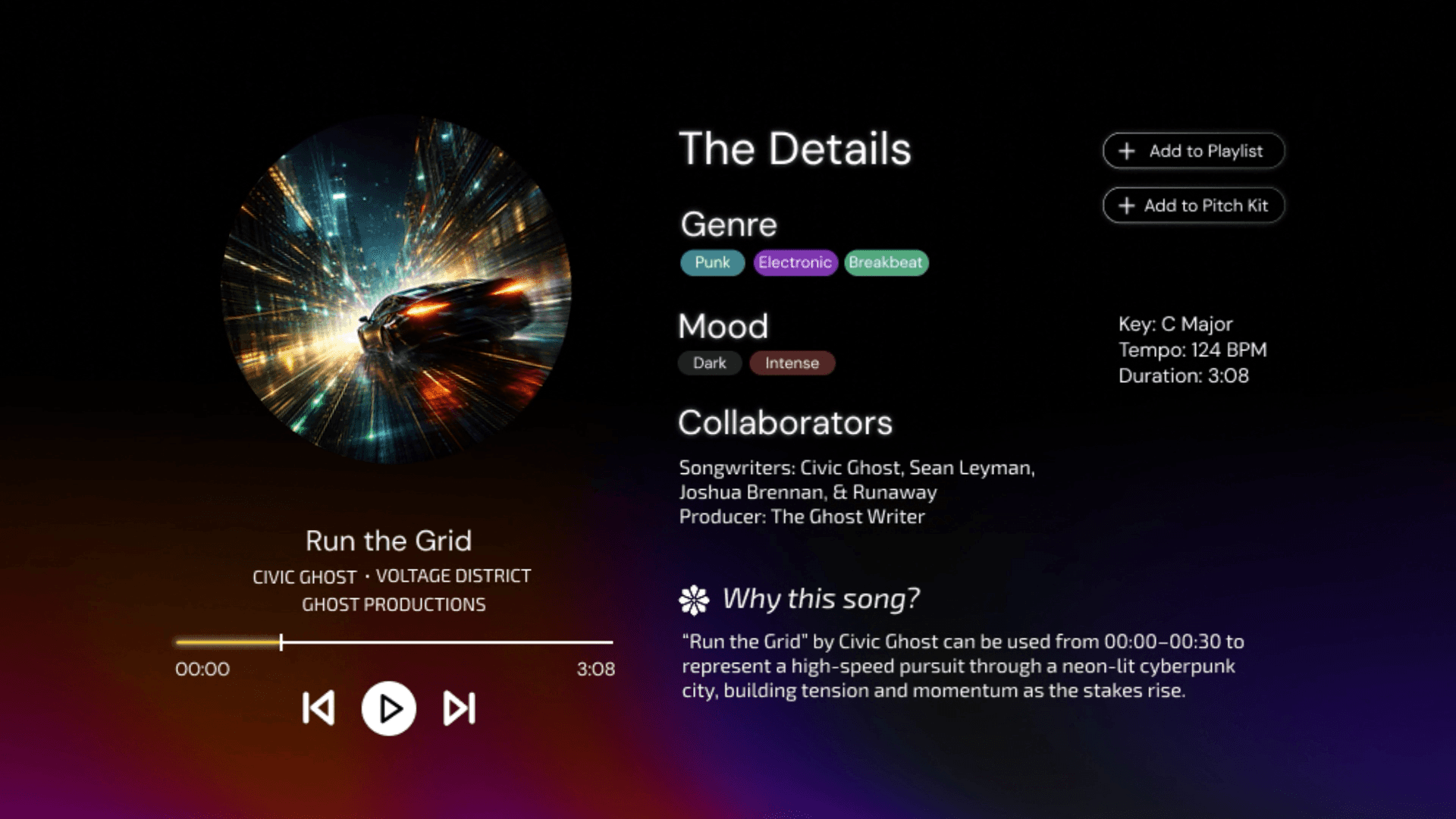Select the Punk genre tag
Viewport: 1456px width, 819px height.
pyautogui.click(x=712, y=262)
